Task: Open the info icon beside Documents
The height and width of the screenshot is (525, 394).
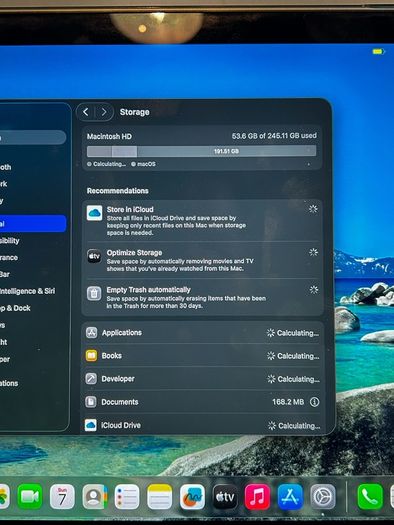Action: pos(314,402)
